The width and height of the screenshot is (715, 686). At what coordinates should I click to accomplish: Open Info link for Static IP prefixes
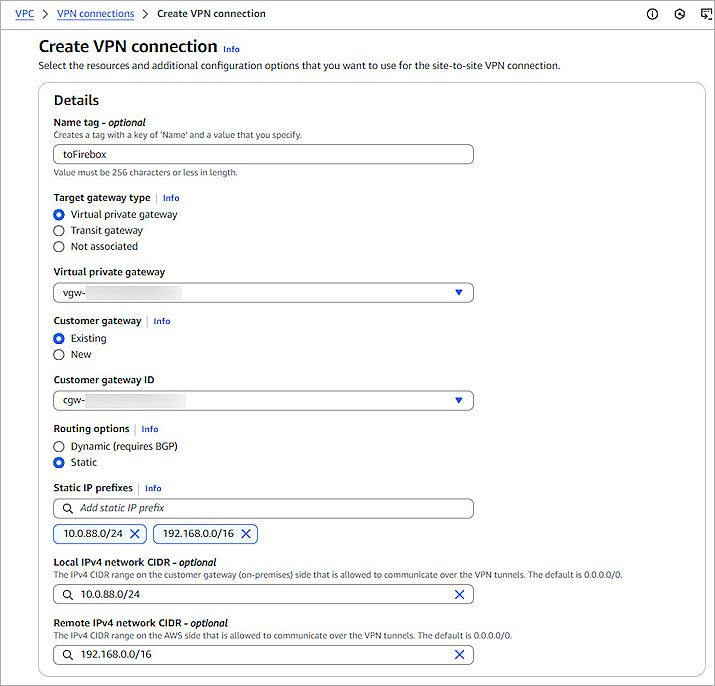(x=153, y=488)
